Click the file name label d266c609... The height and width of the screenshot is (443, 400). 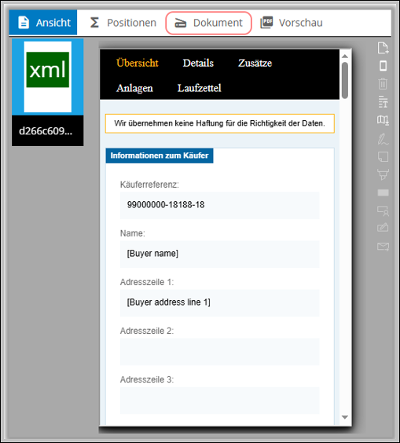(46, 131)
